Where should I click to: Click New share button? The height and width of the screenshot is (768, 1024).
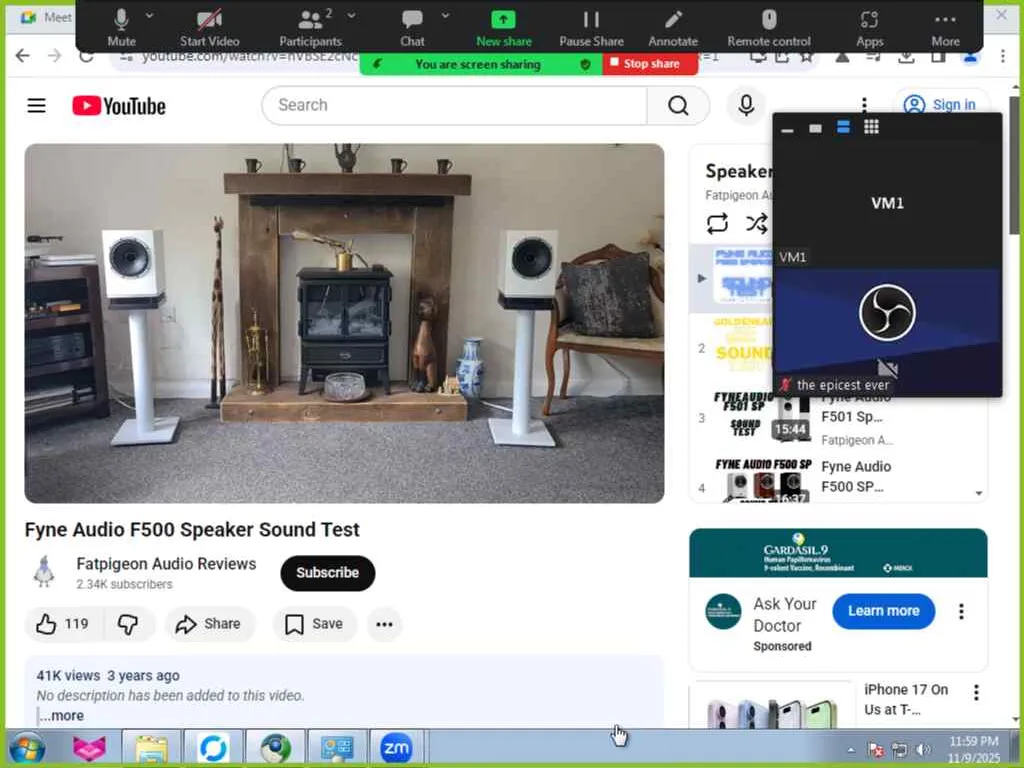click(x=504, y=27)
